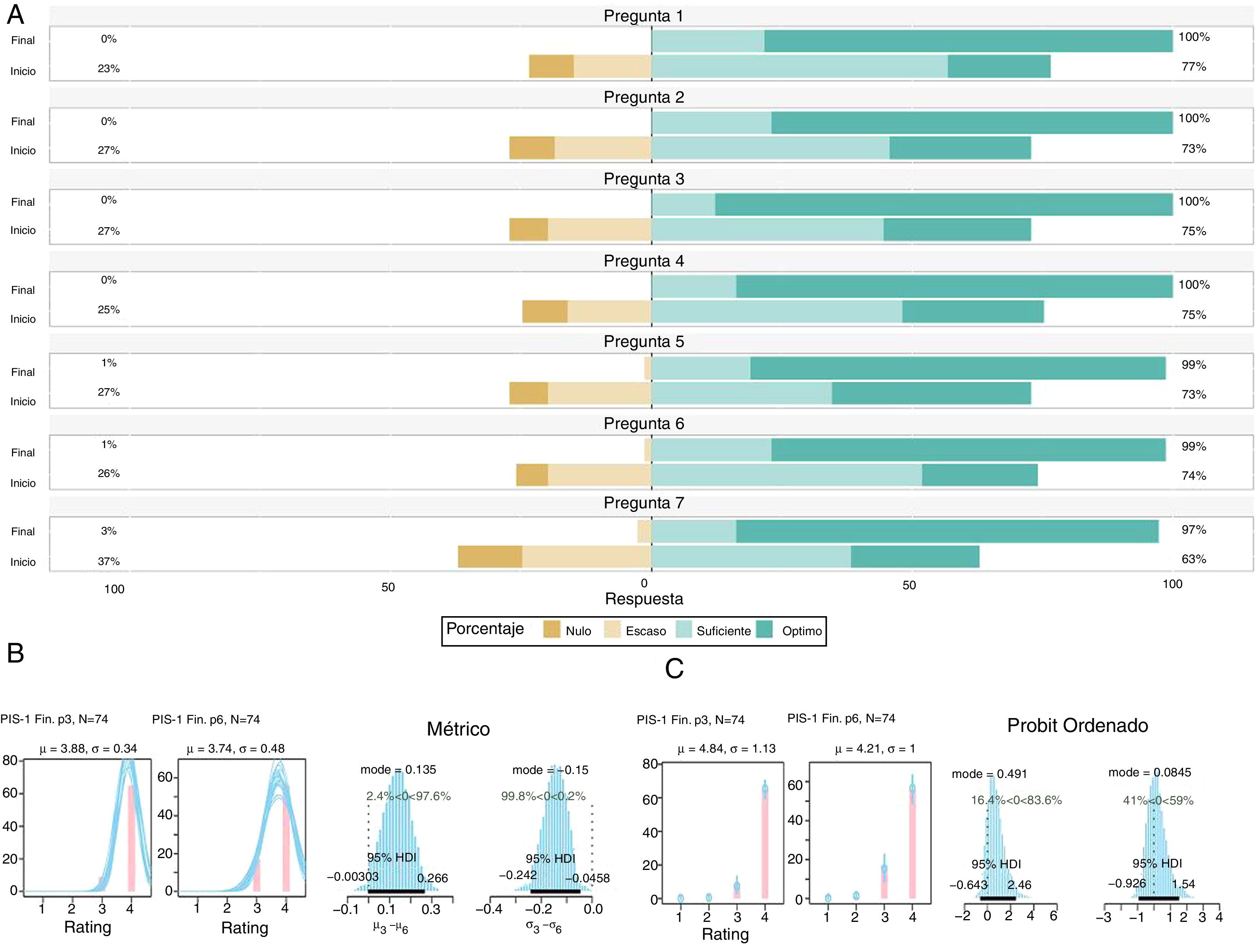
Task: Select the Pregunta 7 panel title
Action: (643, 503)
